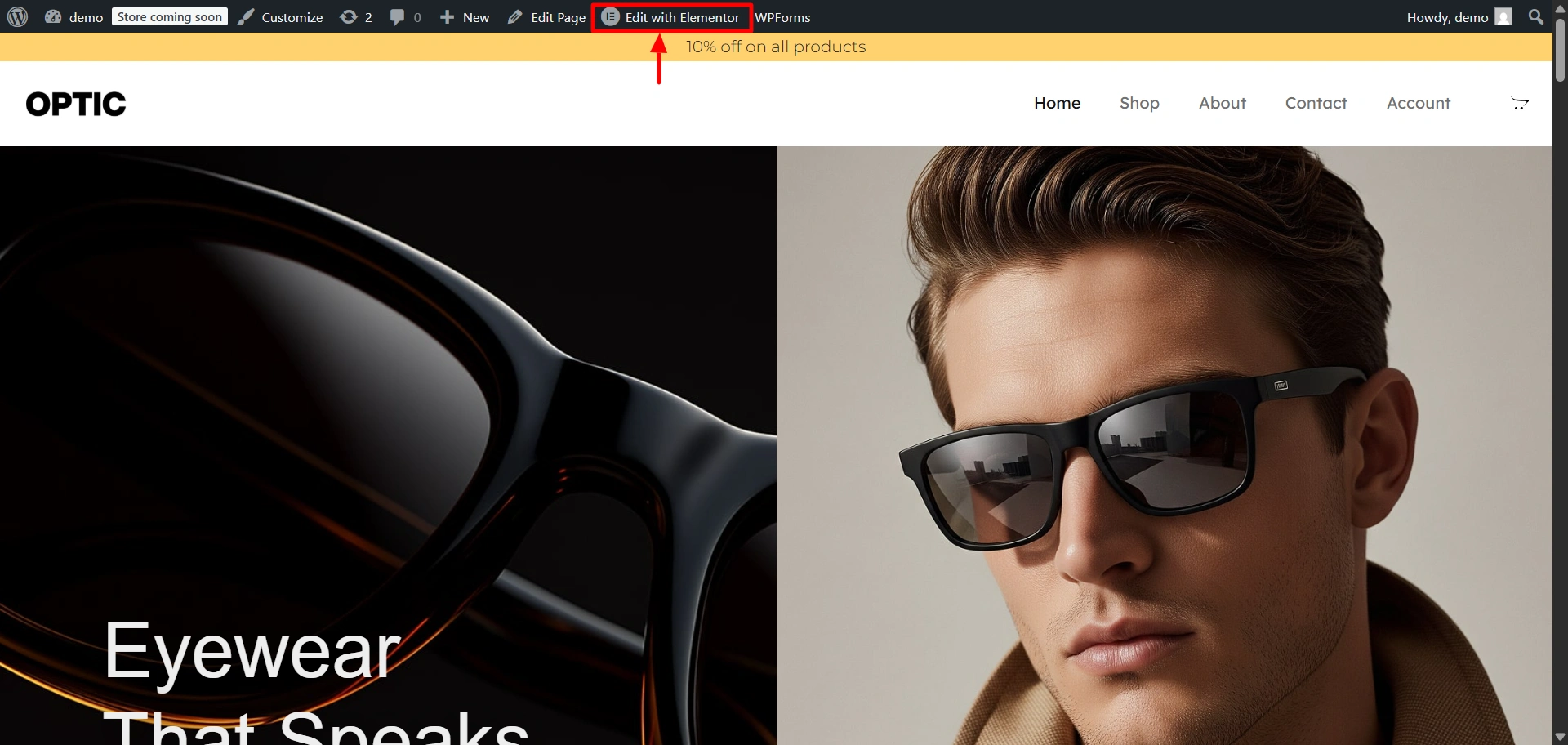Open the Howdy, demo account menu
Image resolution: width=1568 pixels, height=745 pixels.
[x=1459, y=16]
